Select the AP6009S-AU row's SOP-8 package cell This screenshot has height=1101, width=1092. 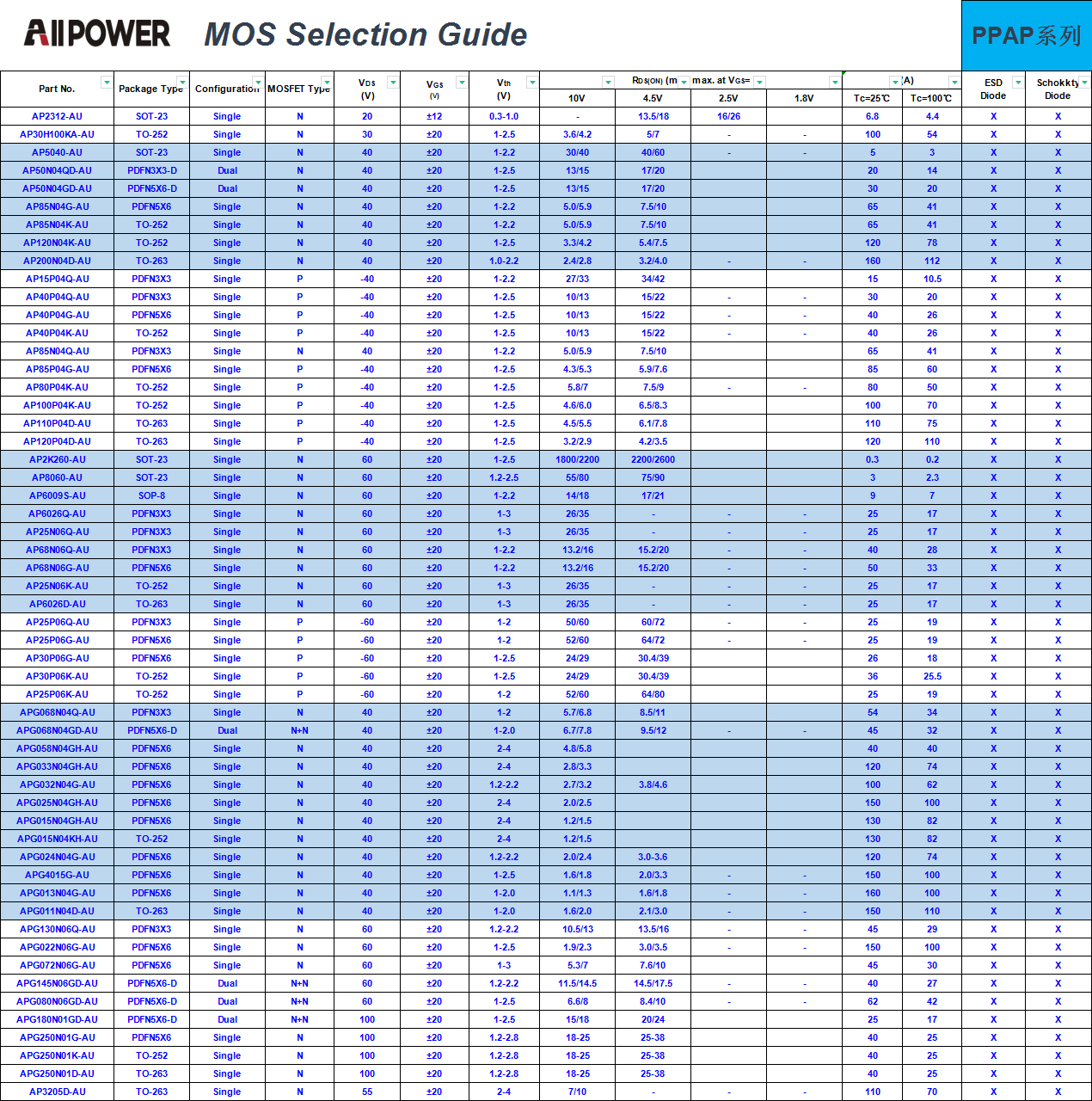[151, 495]
